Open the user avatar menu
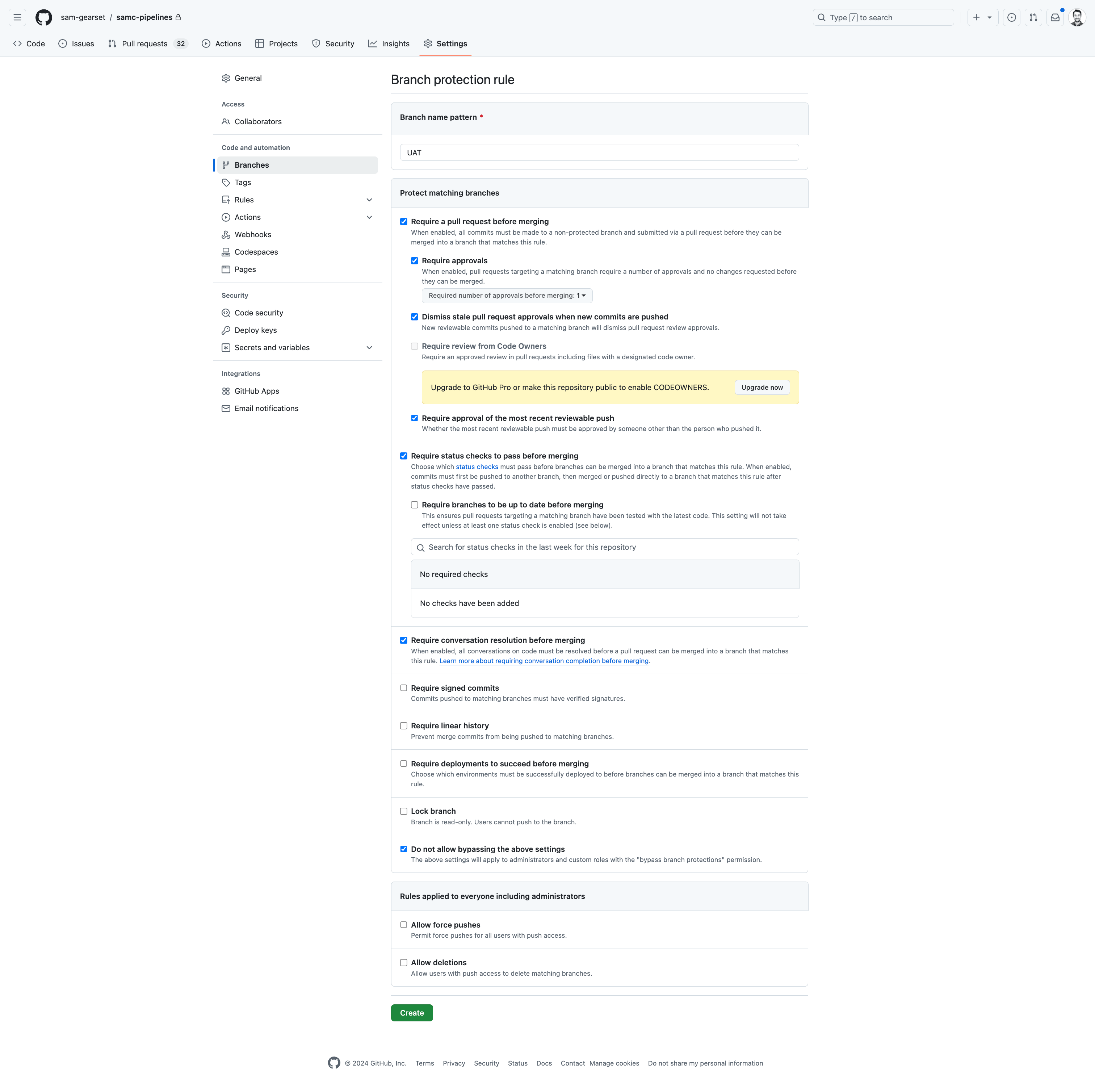Screen dimensions: 1095x1092 tap(1076, 18)
